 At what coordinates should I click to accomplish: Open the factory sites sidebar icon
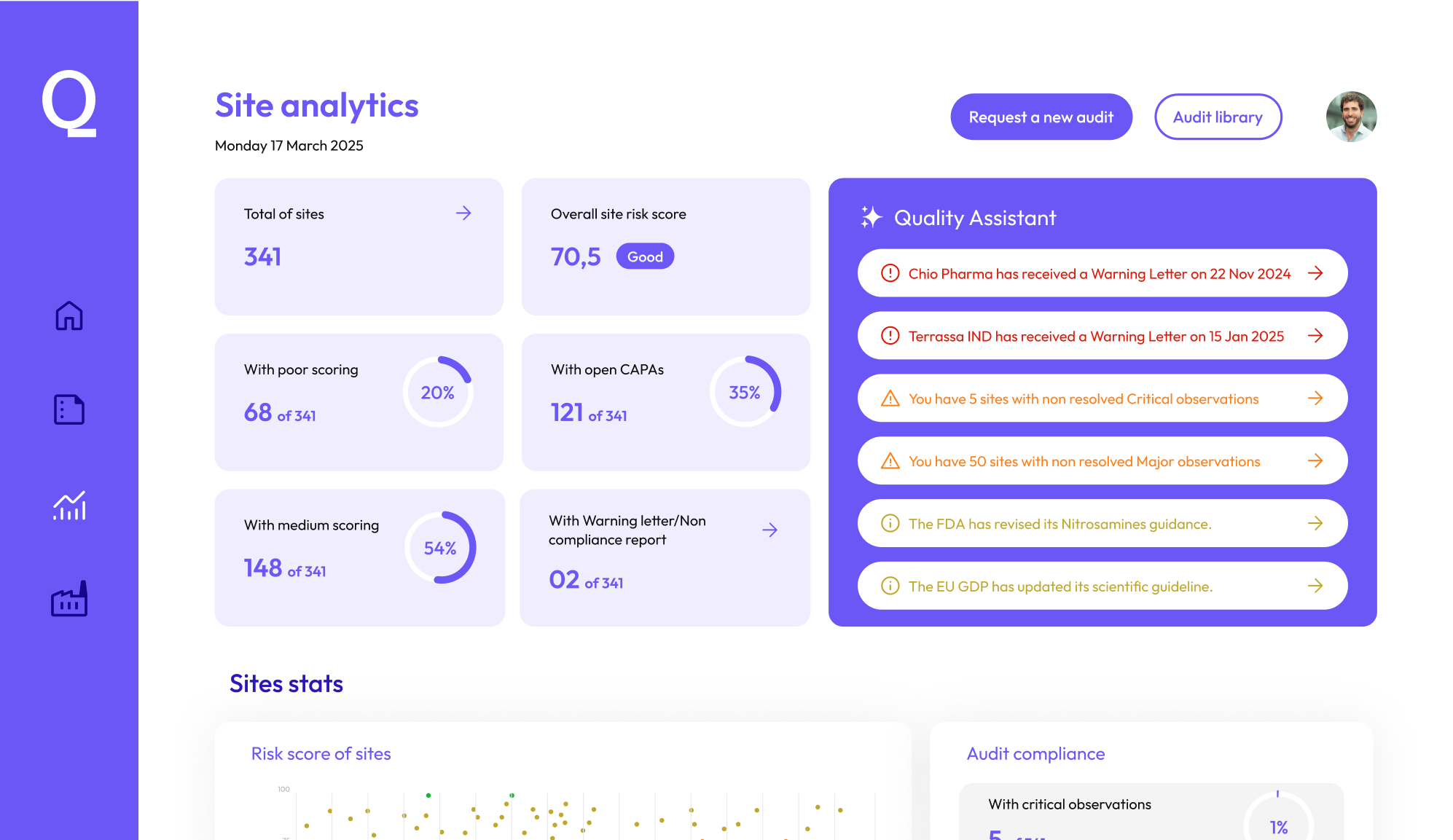(x=69, y=599)
